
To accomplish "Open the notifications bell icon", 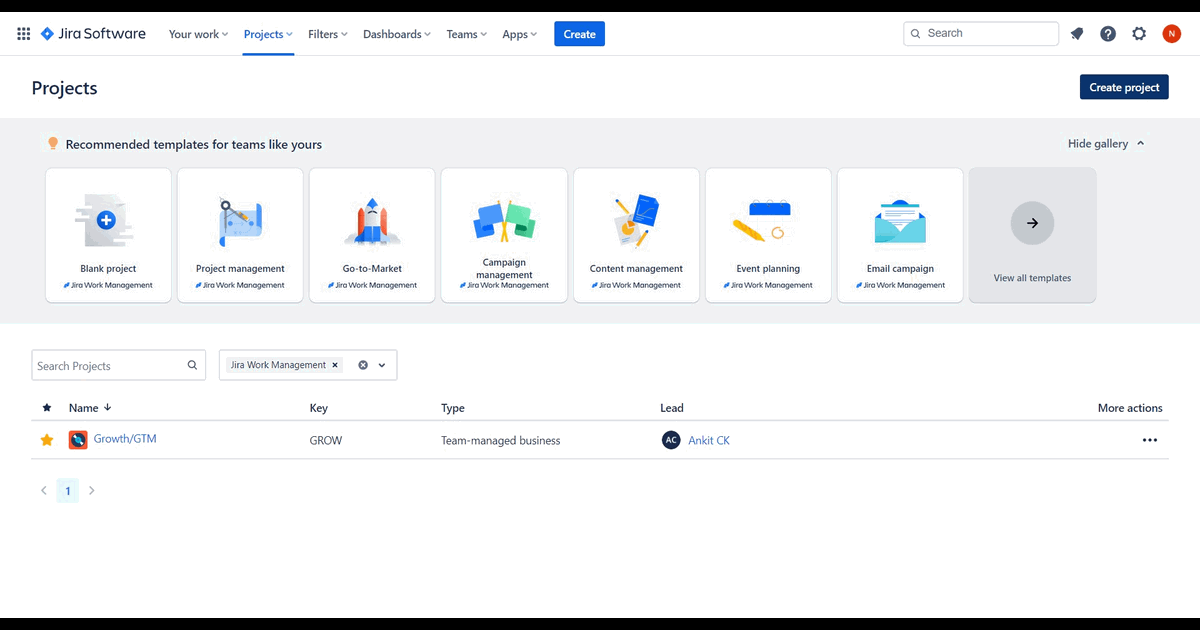I will pos(1077,34).
